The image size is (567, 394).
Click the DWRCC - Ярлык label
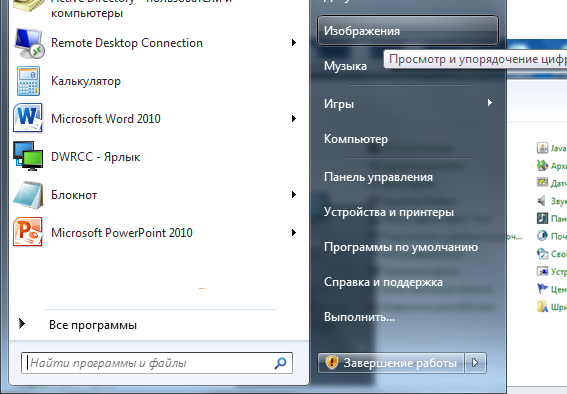point(95,157)
